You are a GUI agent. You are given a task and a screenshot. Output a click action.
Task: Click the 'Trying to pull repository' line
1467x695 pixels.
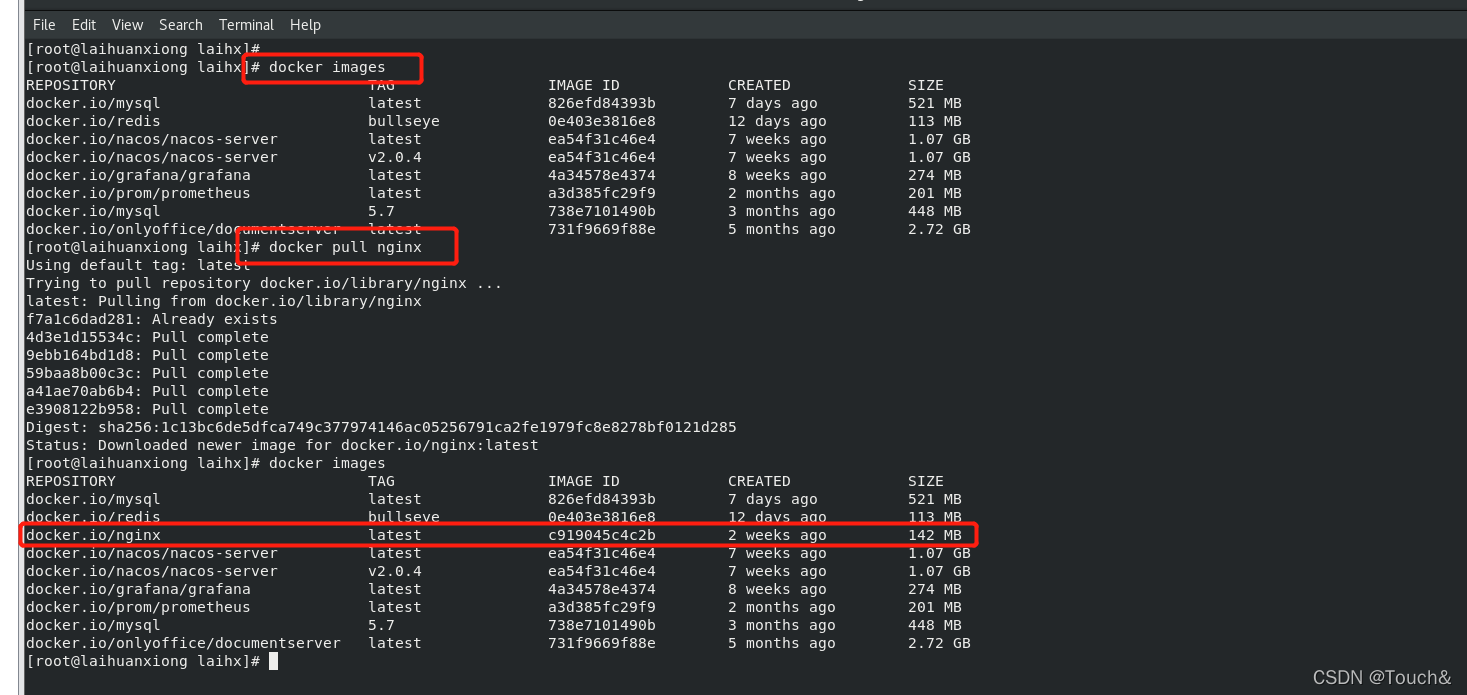(264, 283)
